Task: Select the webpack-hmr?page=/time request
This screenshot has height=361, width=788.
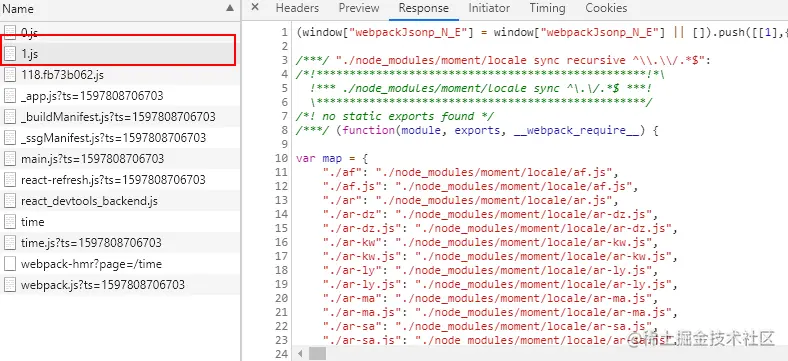Action: [x=119, y=263]
